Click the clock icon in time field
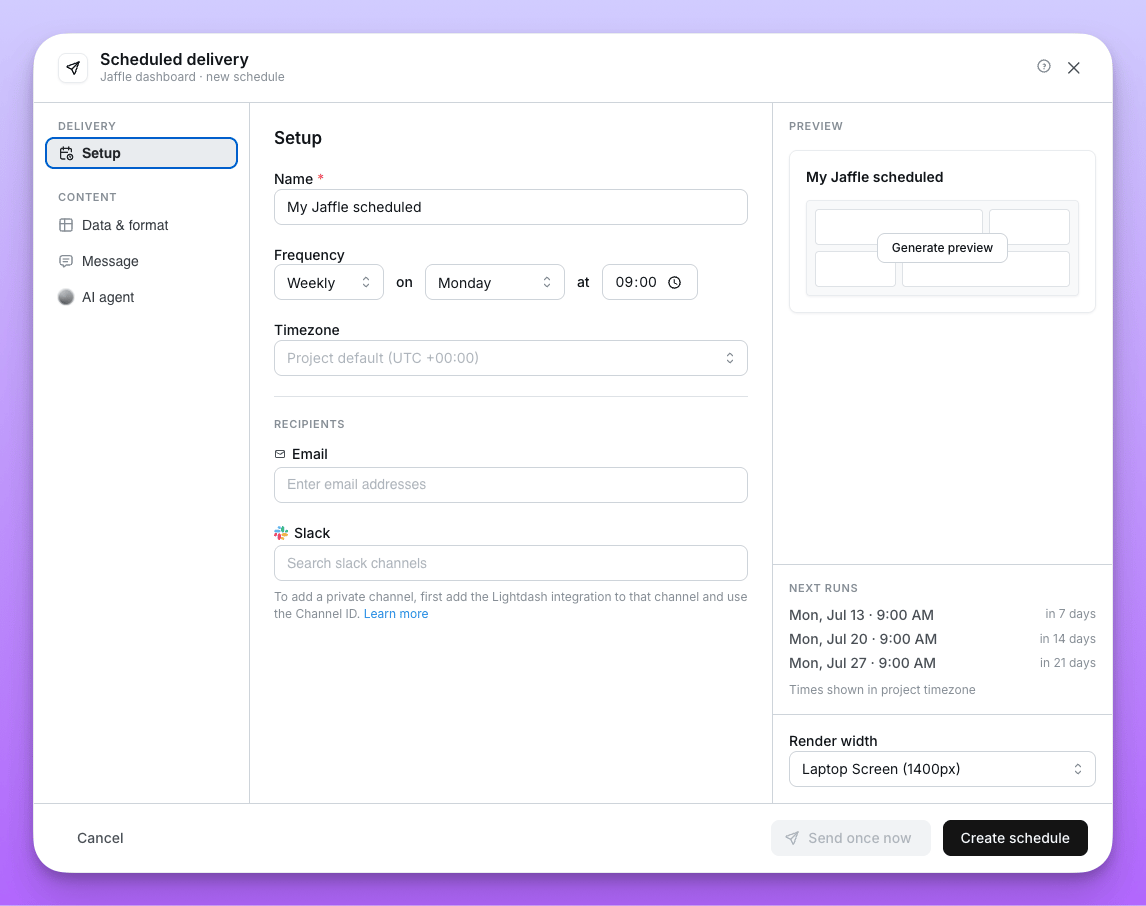 pos(675,283)
